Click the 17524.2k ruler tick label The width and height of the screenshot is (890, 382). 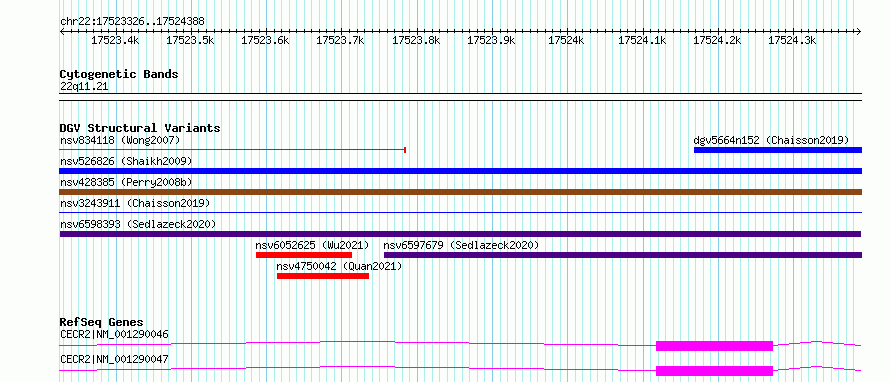pyautogui.click(x=717, y=41)
